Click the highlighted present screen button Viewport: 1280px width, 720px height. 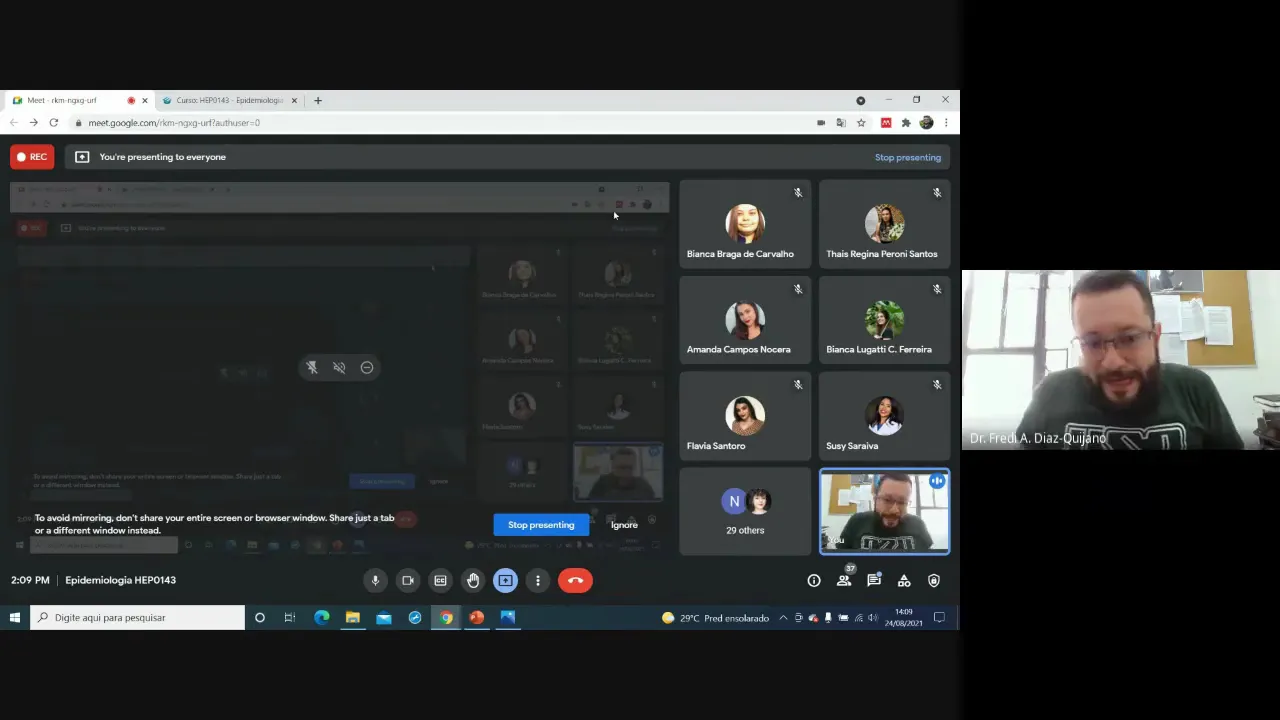tap(505, 580)
